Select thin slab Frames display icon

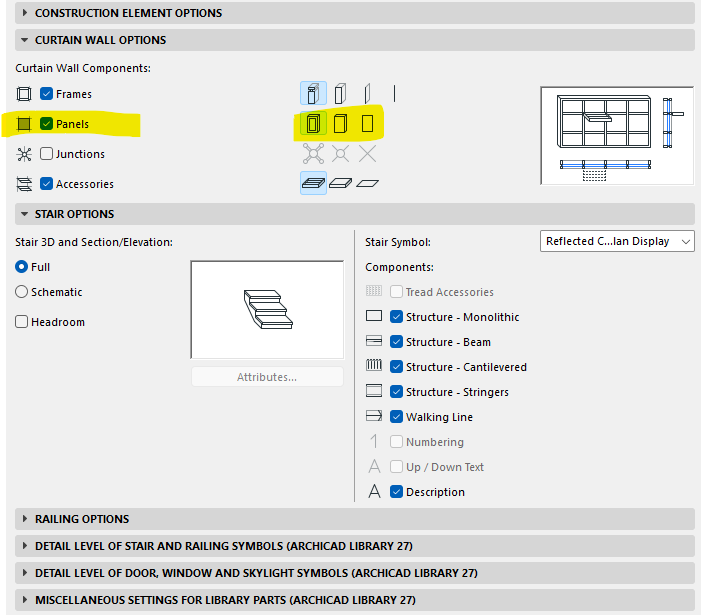(367, 93)
